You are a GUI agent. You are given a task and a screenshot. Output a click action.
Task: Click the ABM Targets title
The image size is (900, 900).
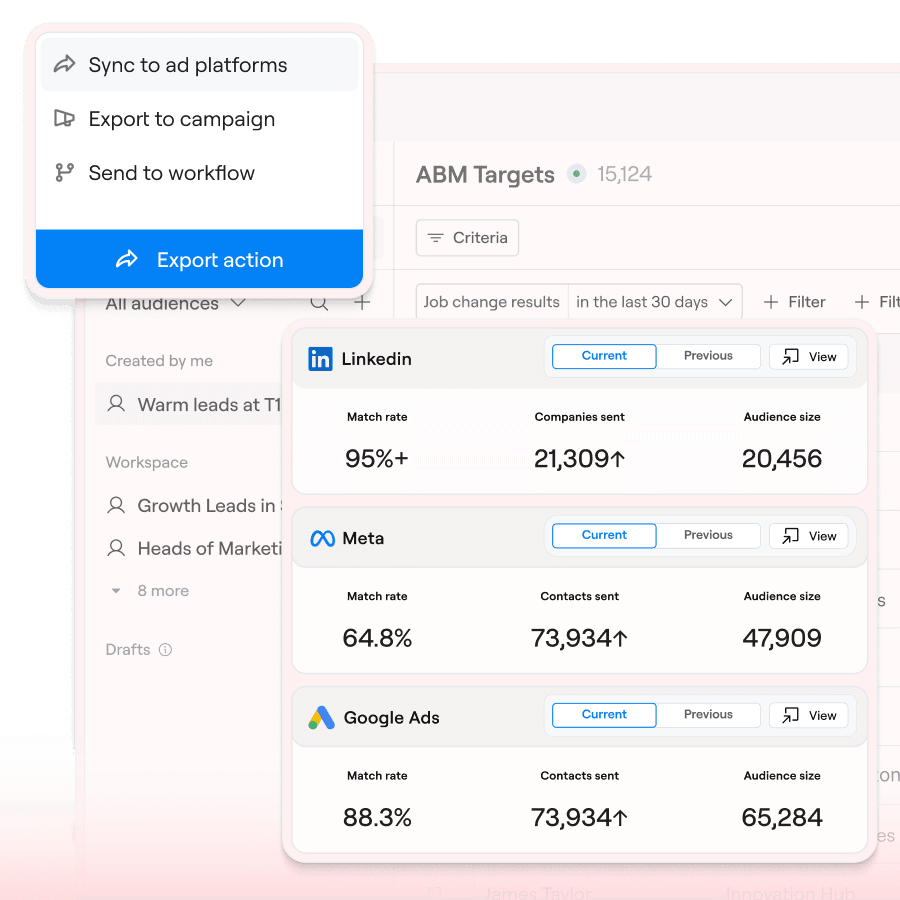point(485,174)
